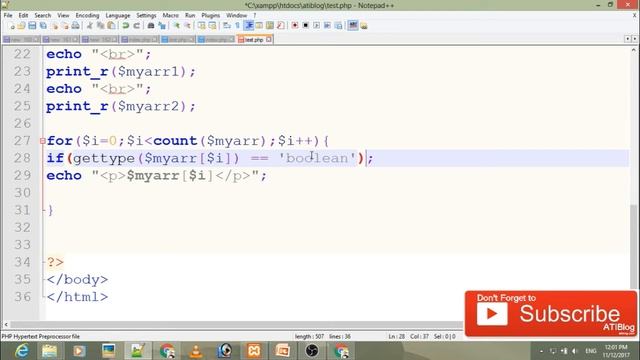Cut selection using the scissors icon
Image resolution: width=640 pixels, height=360 pixels.
click(x=89, y=26)
